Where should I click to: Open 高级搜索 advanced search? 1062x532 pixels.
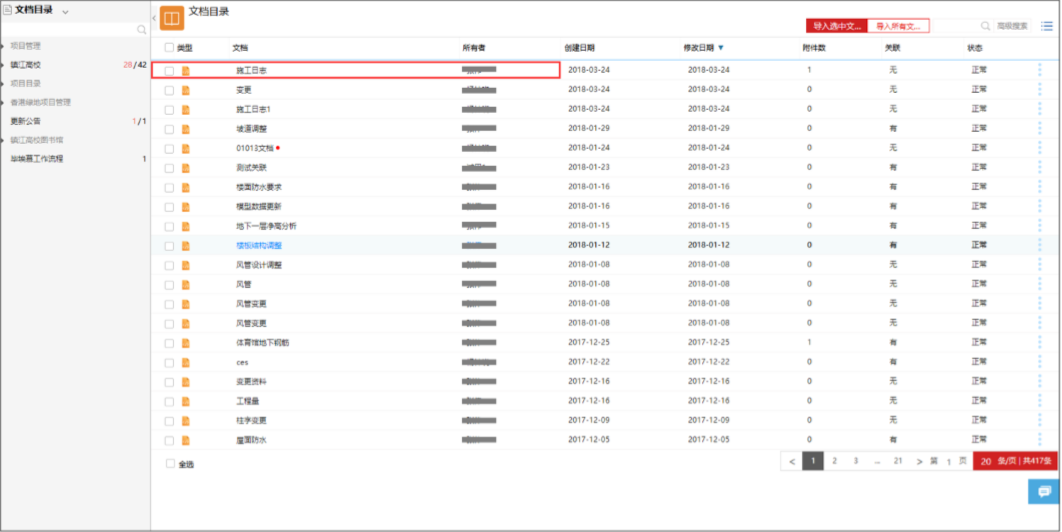point(1013,26)
